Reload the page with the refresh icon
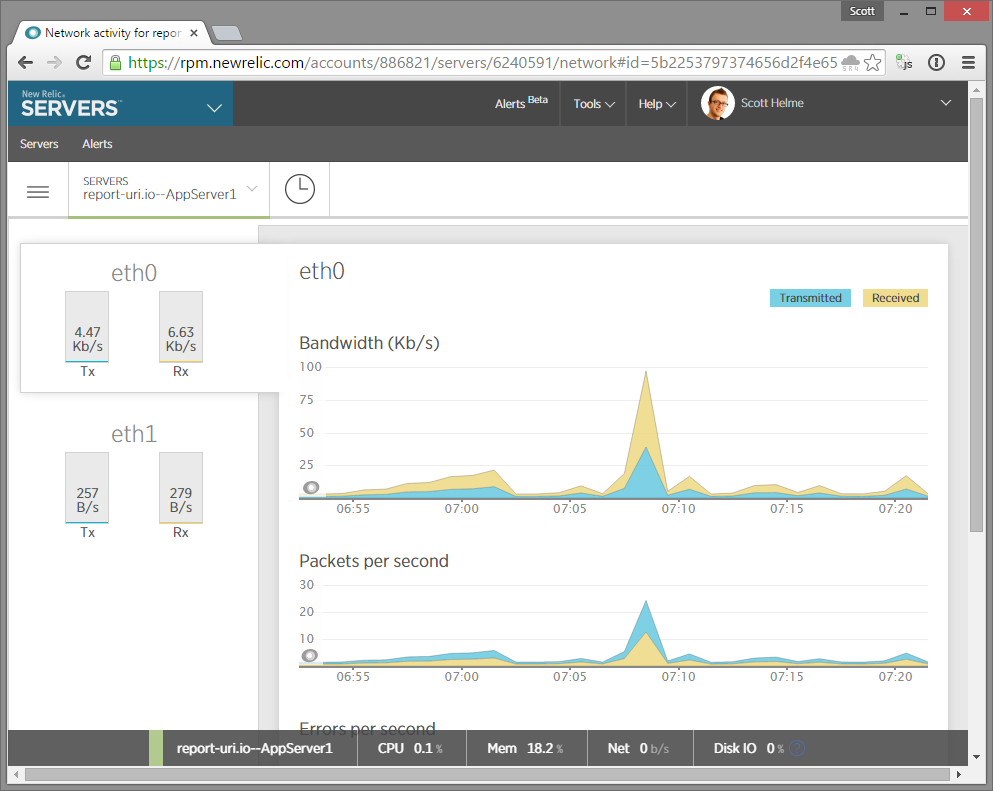The height and width of the screenshot is (791, 993). tap(83, 62)
